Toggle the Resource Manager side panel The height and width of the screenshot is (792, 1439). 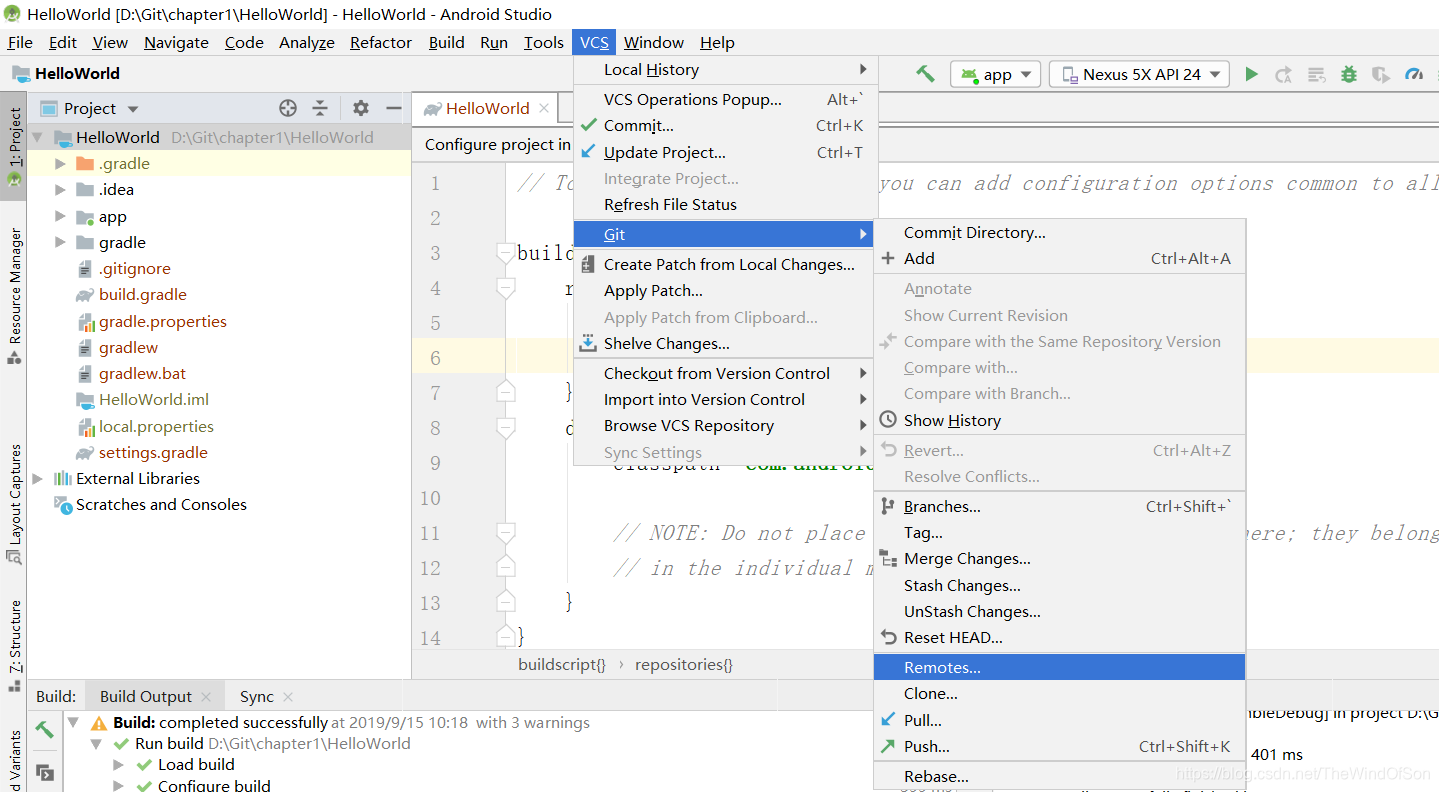tap(14, 295)
